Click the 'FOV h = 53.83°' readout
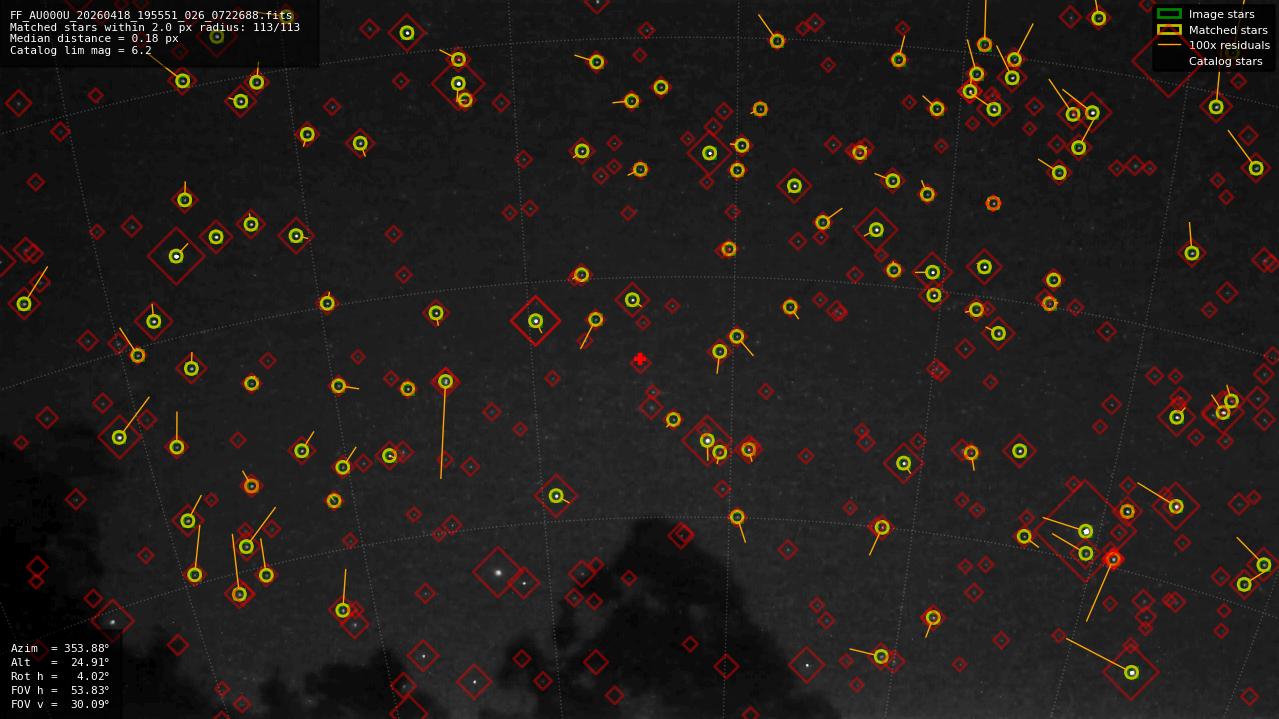The width and height of the screenshot is (1279, 719). pyautogui.click(x=60, y=690)
